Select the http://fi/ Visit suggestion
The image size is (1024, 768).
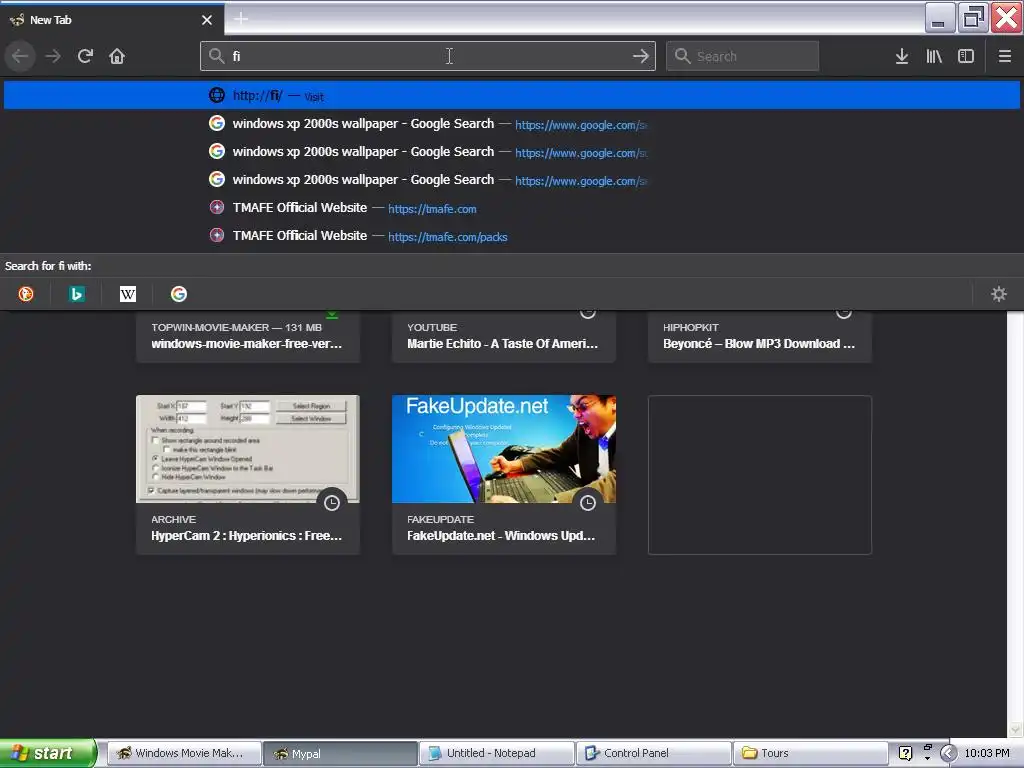point(512,95)
